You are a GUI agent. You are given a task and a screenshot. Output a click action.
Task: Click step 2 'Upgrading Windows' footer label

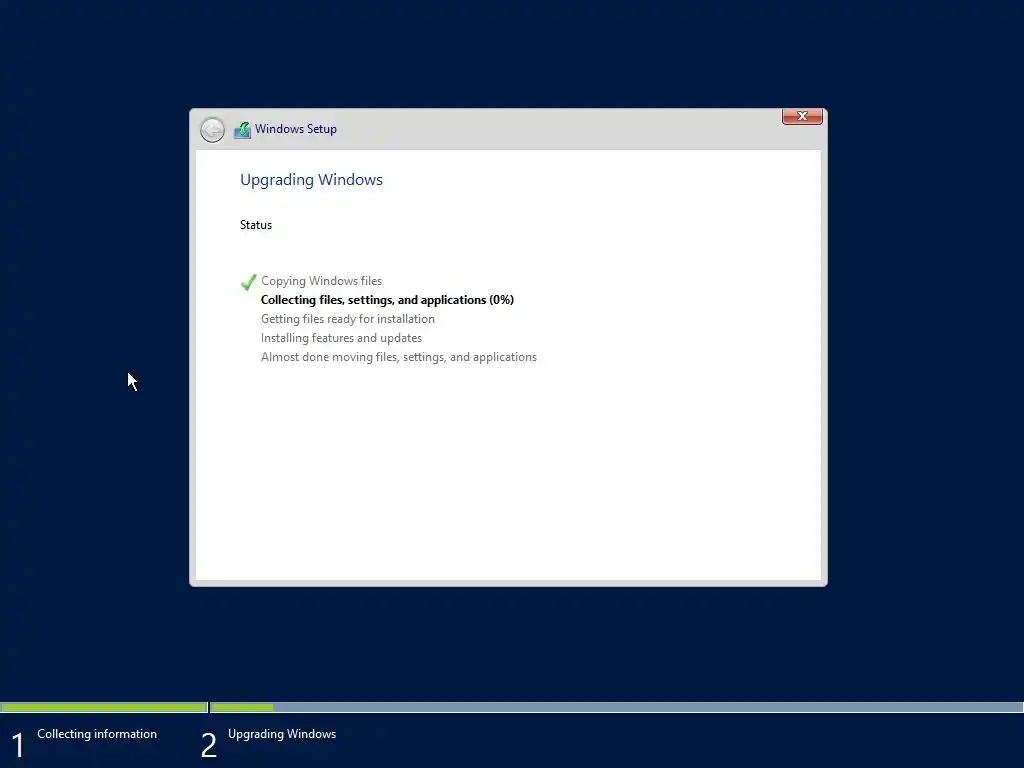coord(282,734)
